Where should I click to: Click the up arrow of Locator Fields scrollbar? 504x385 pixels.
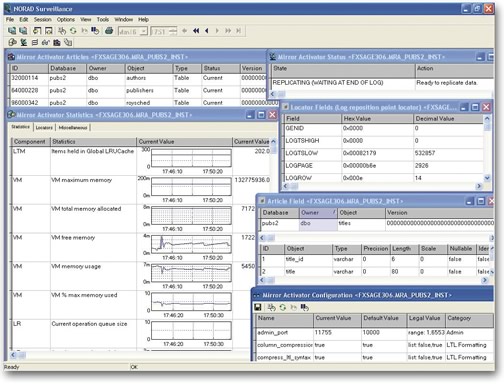coord(487,118)
